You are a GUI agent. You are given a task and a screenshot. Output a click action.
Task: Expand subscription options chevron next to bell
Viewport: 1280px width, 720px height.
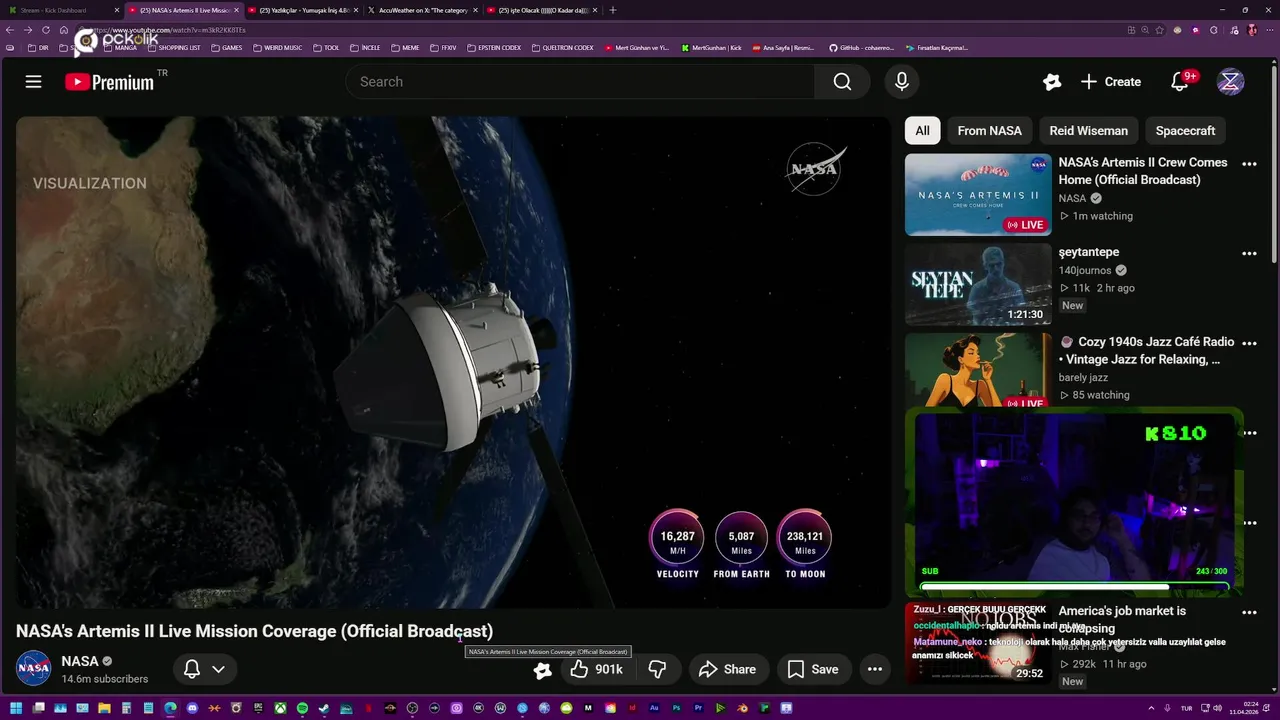(x=218, y=669)
